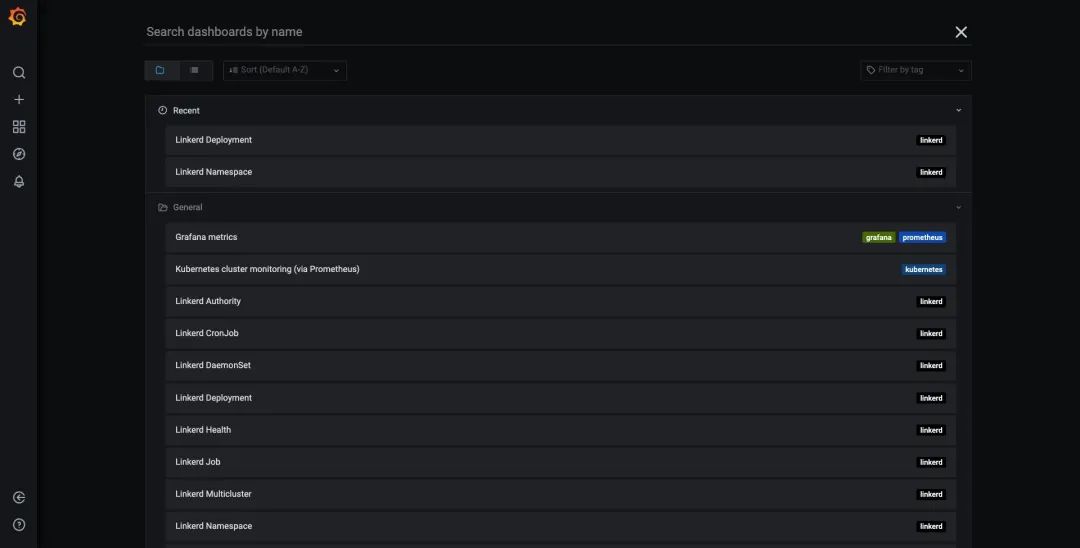Open the Linkerd Health dashboard
Screen dimensions: 1080x548
[x=561, y=430]
